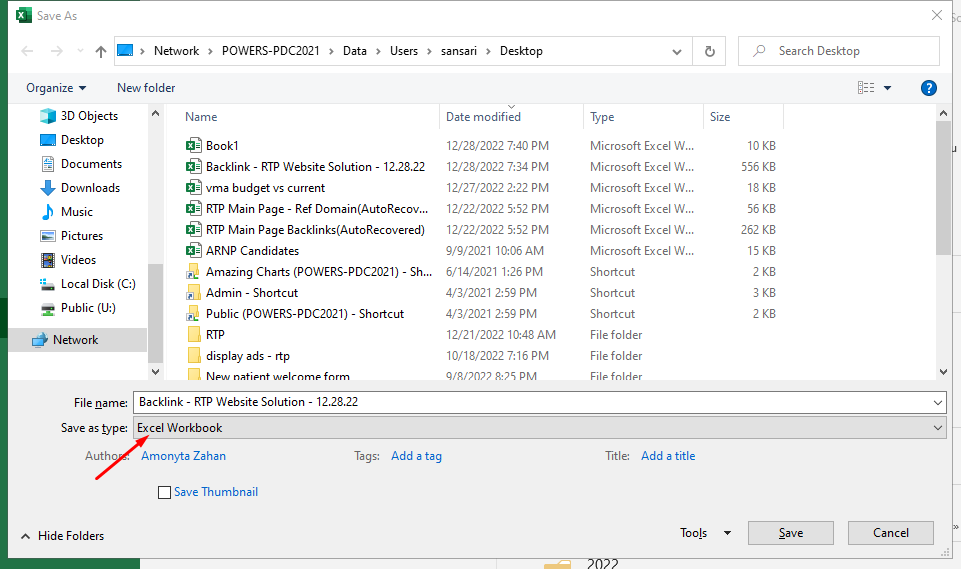The width and height of the screenshot is (961, 569).
Task: Open Local Disk (C:) in navigation pane
Action: 88,283
